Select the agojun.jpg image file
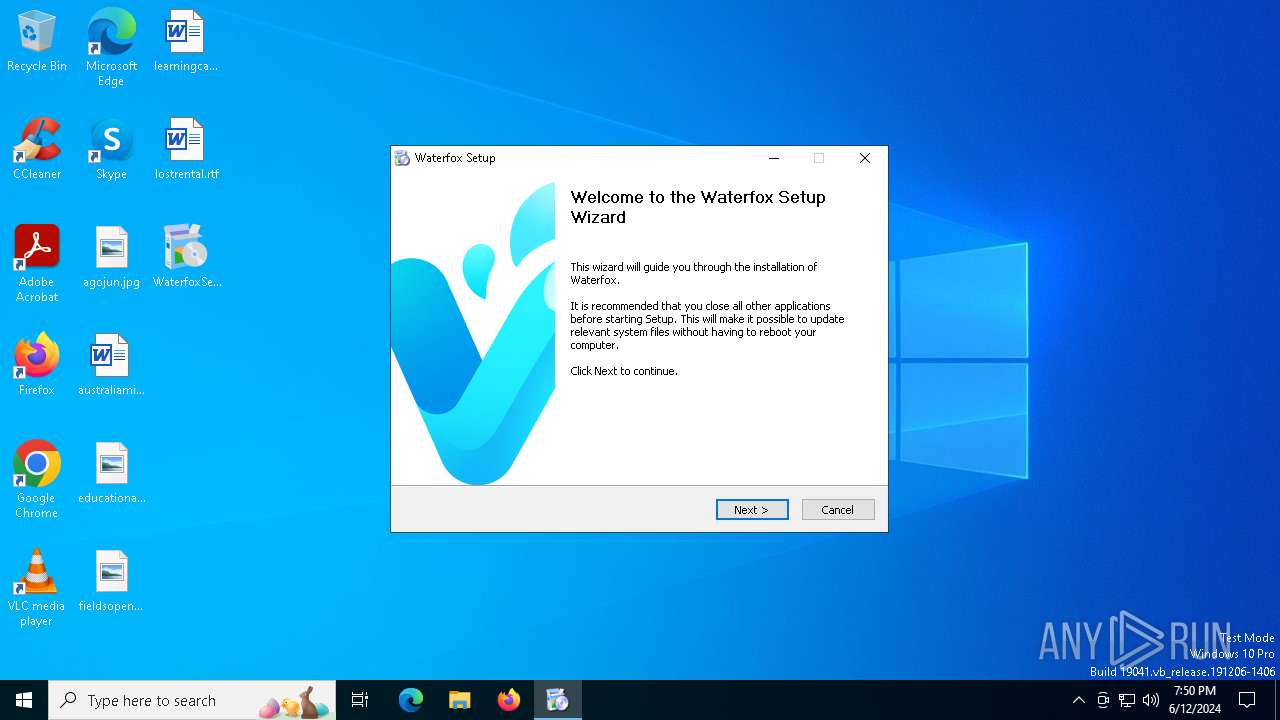 [x=111, y=258]
